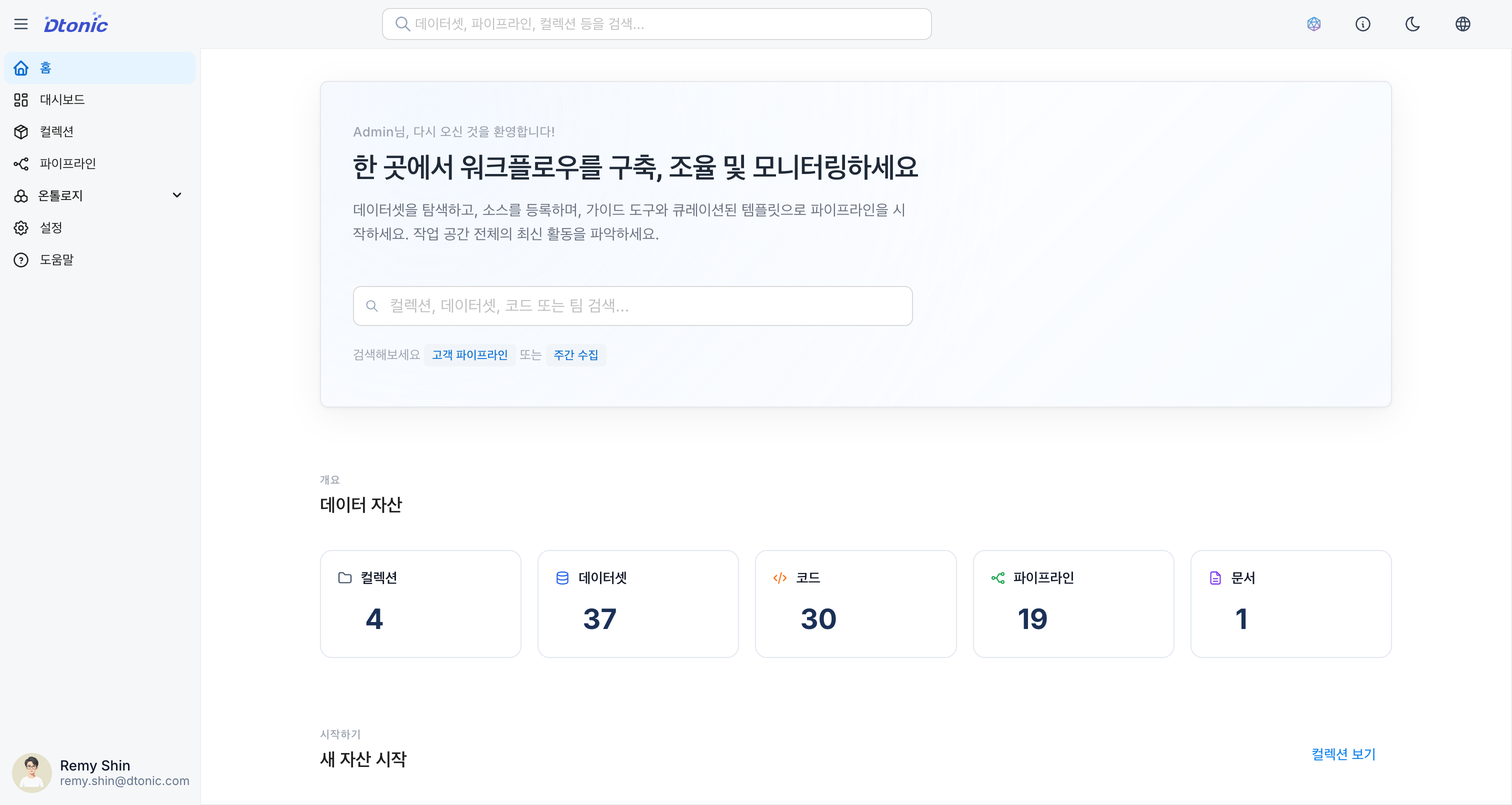
Task: Expand the 온톨로지 sidebar section
Action: (x=176, y=195)
